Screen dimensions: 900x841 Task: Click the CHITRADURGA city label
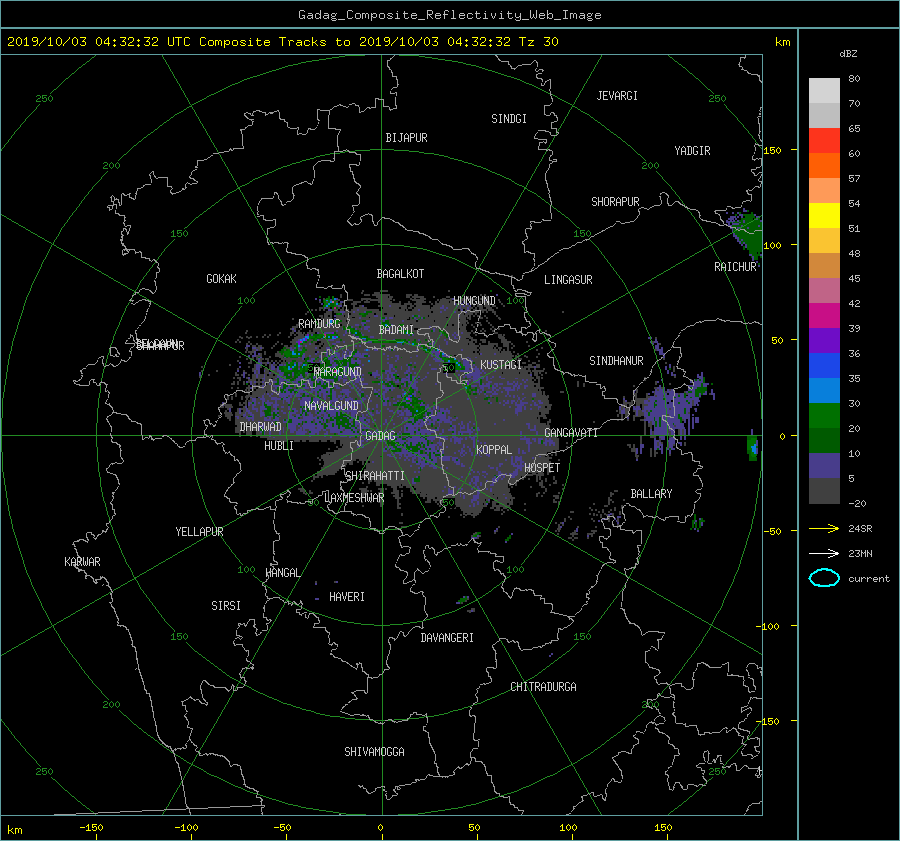tap(543, 687)
